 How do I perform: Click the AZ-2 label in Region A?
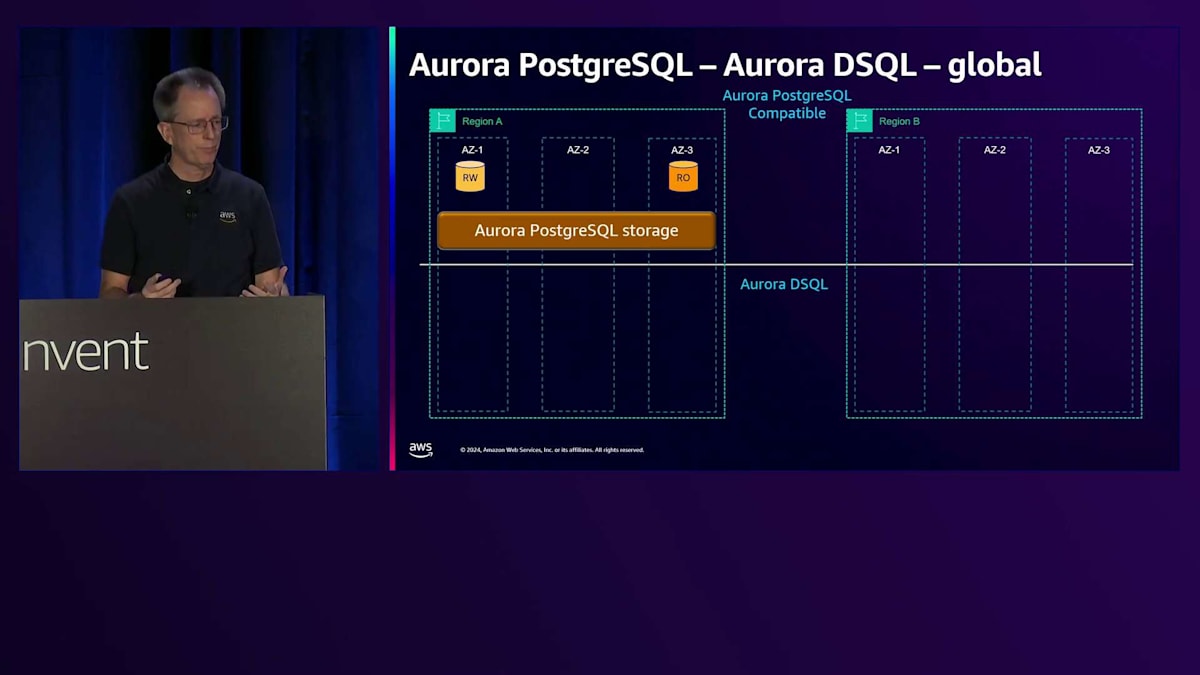(578, 150)
